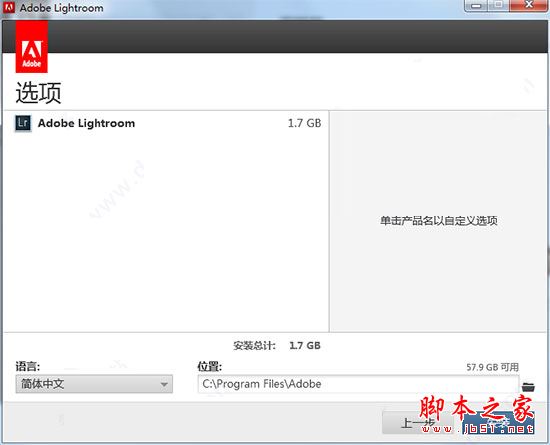Click the 1.7 GB size beside Lightroom
Viewport: 550px width, 445px height.
coord(304,123)
